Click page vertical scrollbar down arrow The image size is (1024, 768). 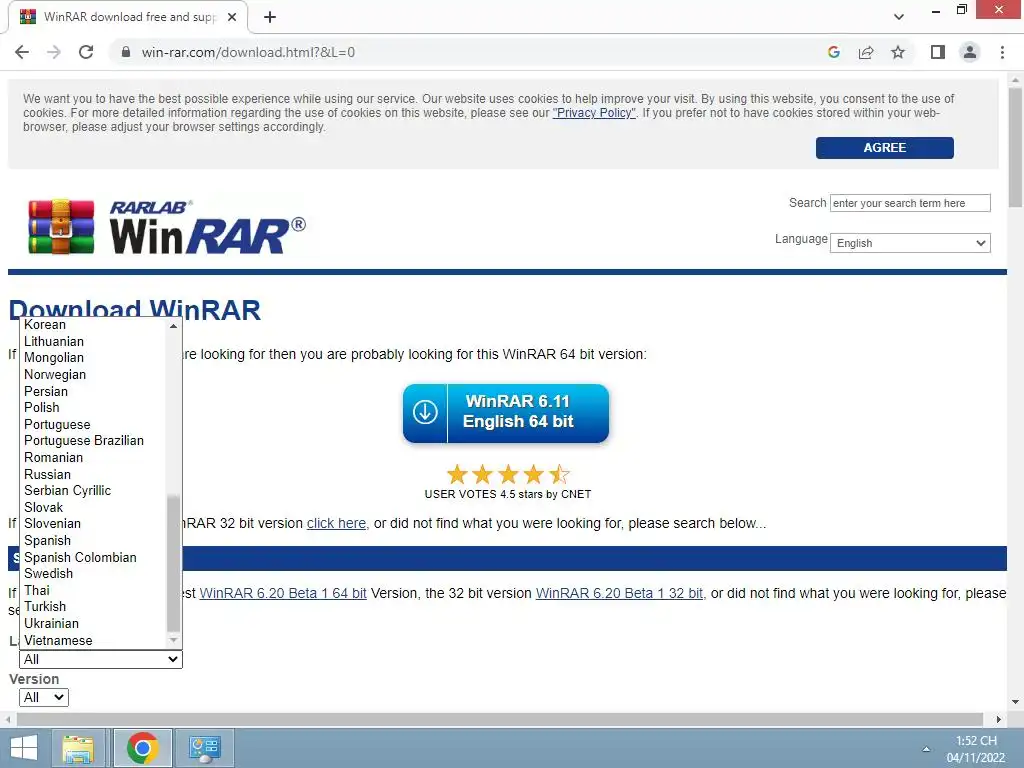(x=1015, y=702)
